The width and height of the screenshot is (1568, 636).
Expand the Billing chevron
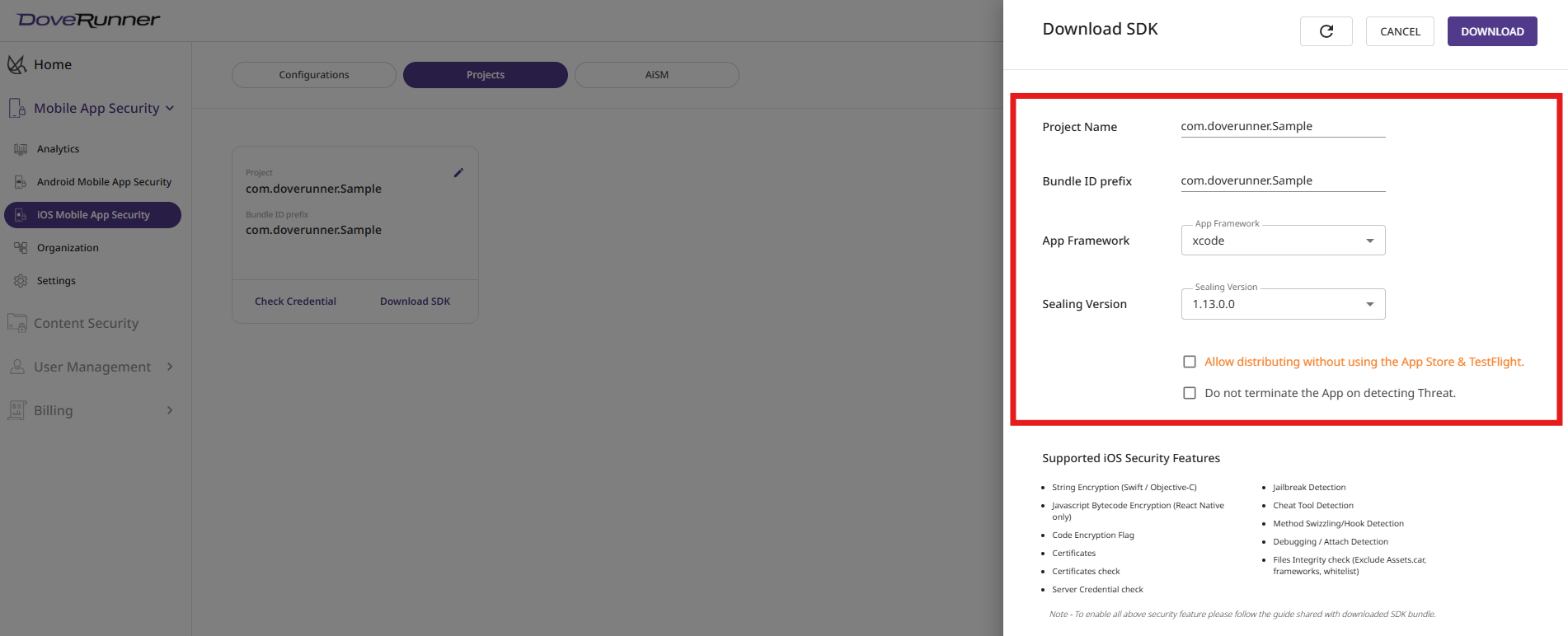point(170,410)
